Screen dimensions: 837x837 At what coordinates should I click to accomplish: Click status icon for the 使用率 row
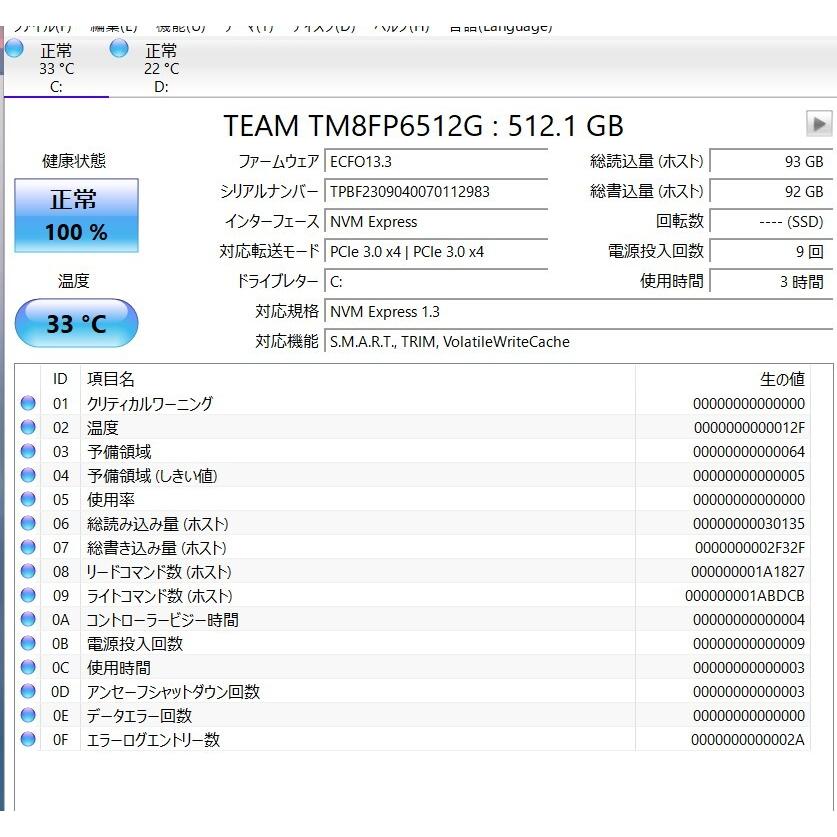(28, 499)
